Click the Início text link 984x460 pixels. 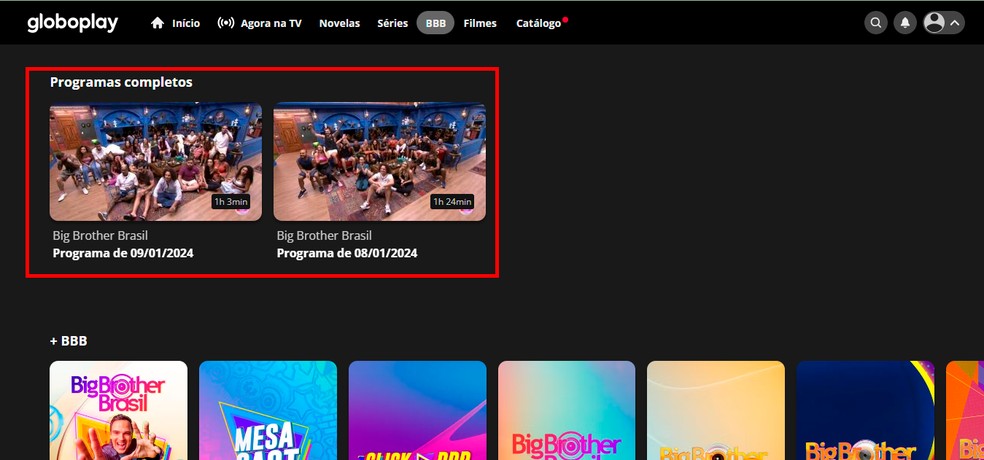[x=186, y=23]
